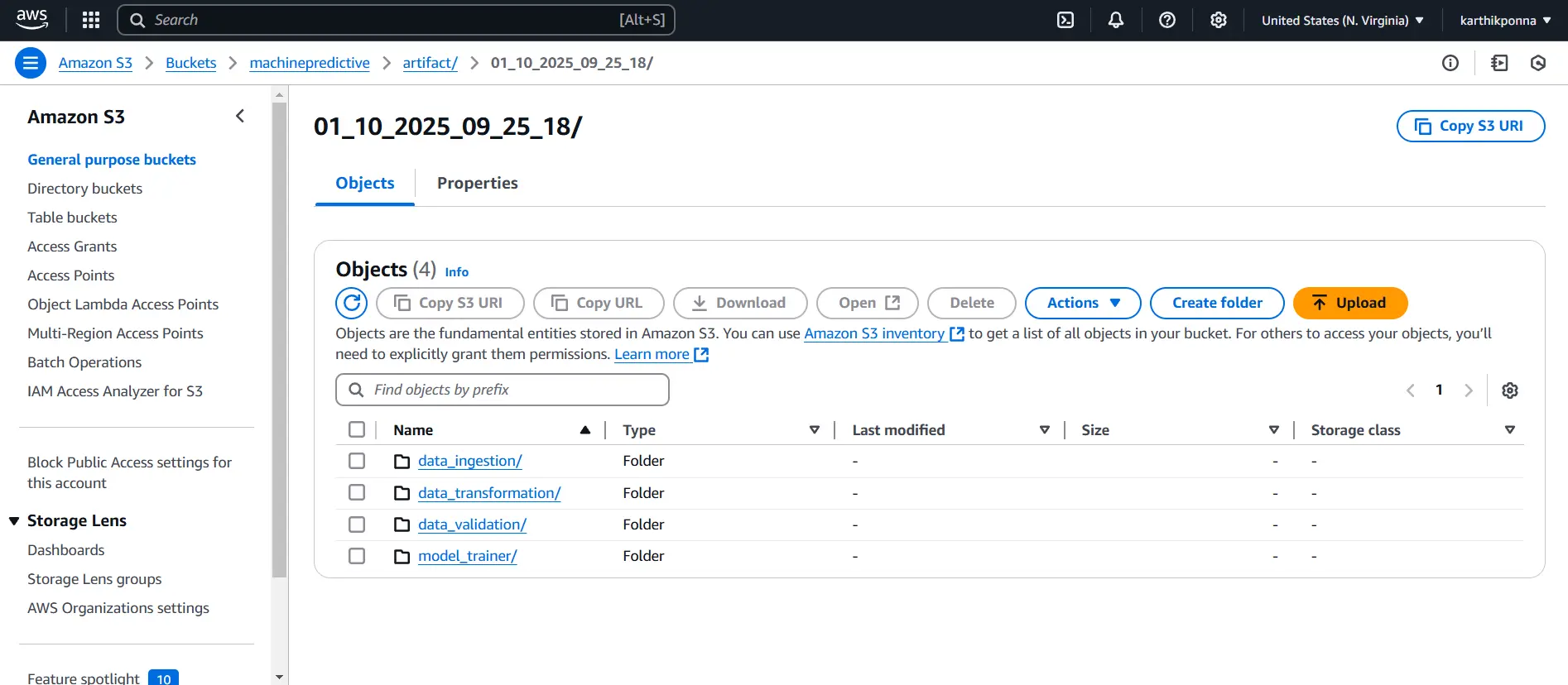Open the Actions dropdown

click(1083, 303)
